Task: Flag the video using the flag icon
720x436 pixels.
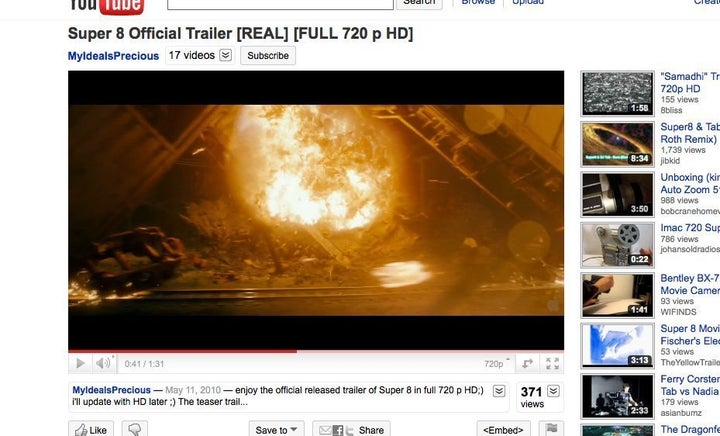Action: (x=551, y=429)
